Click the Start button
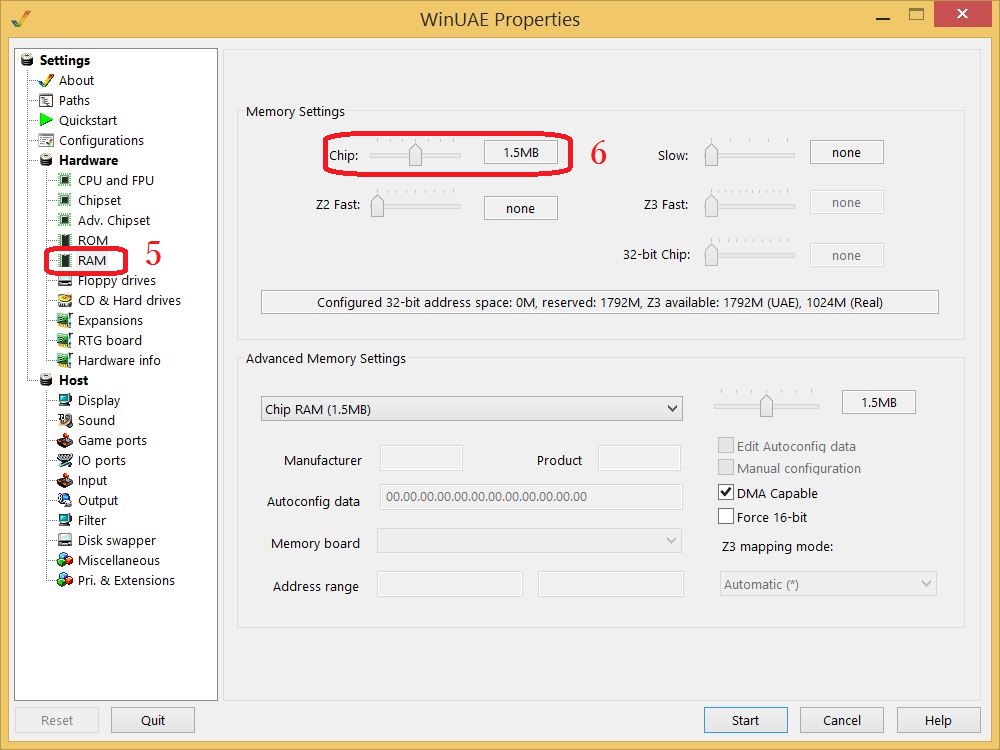 click(746, 720)
